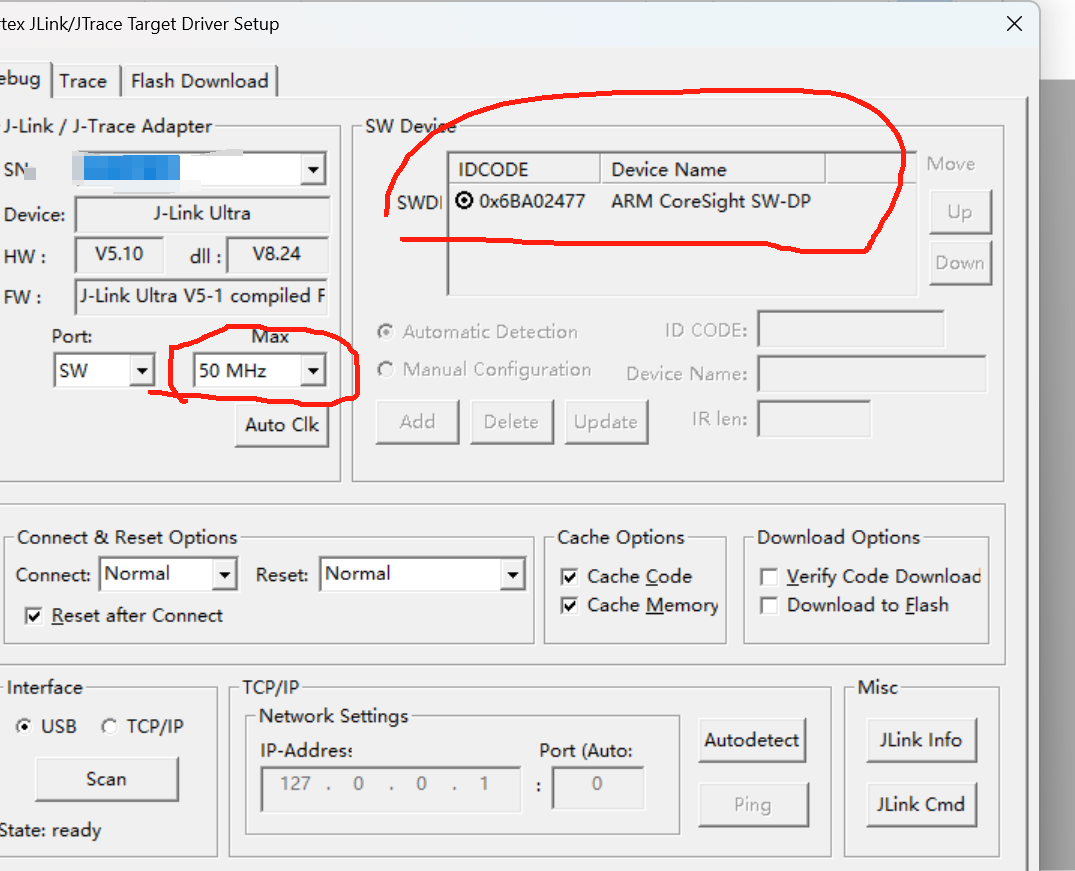The width and height of the screenshot is (1075, 871).
Task: Click the HW V5.10 field
Action: pos(119,254)
